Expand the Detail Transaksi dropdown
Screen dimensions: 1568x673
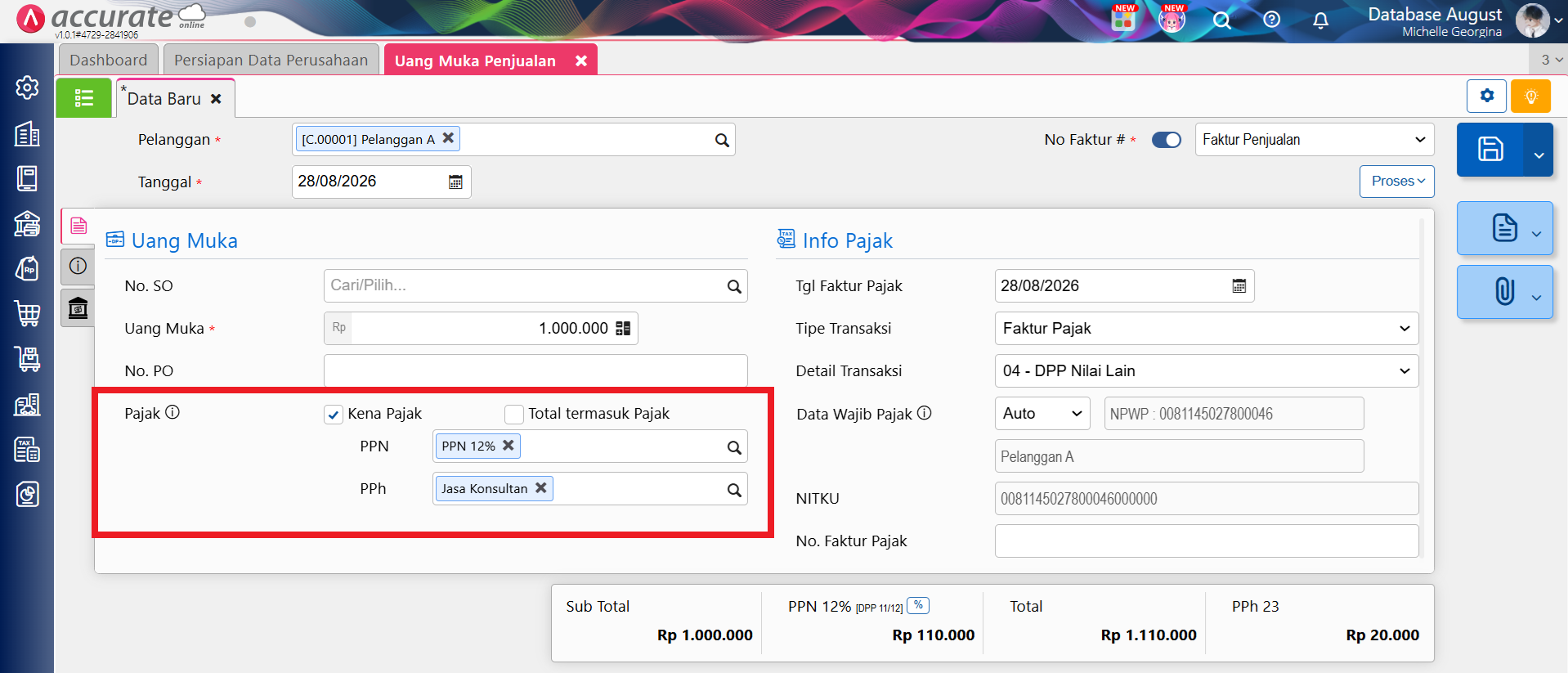pyautogui.click(x=1207, y=371)
